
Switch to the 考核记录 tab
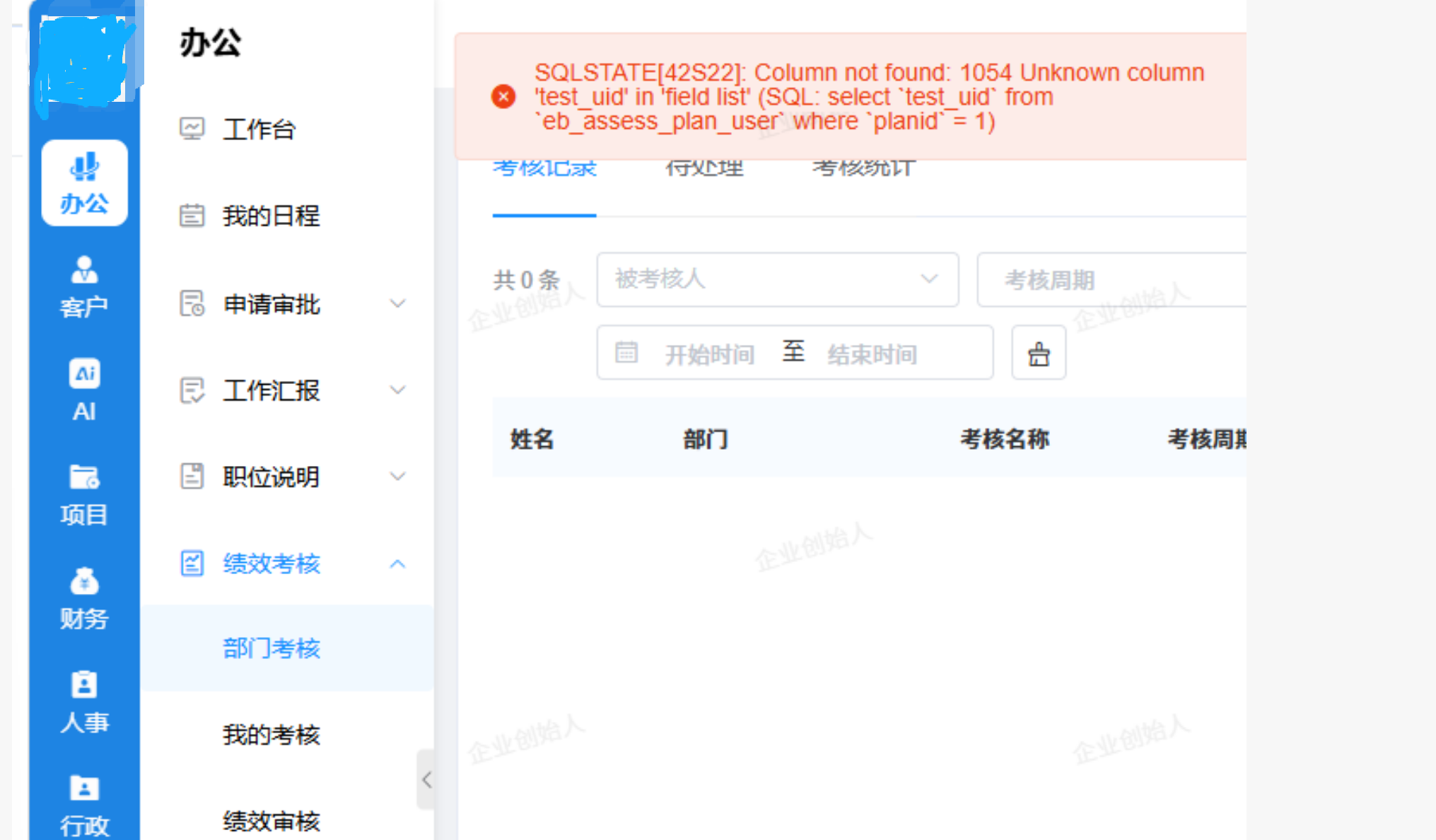[x=544, y=168]
